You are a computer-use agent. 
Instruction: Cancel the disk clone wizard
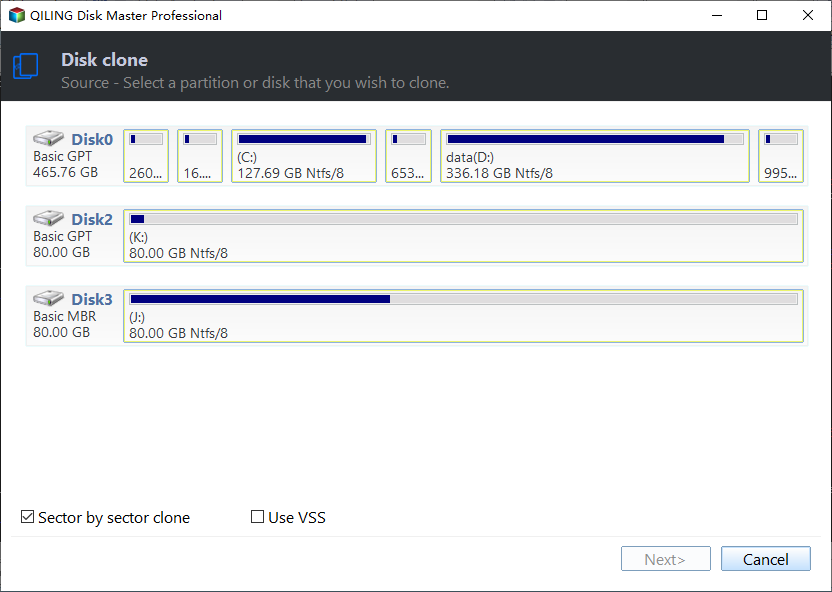pos(766,559)
